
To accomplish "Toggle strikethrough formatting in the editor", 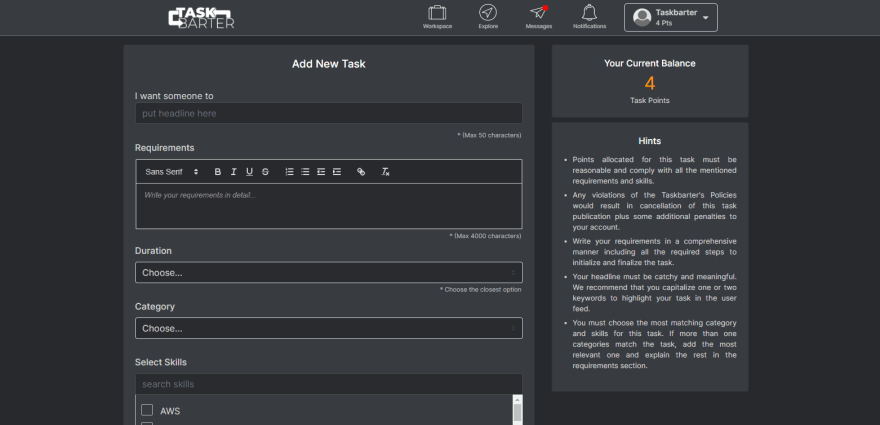I will (x=265, y=172).
